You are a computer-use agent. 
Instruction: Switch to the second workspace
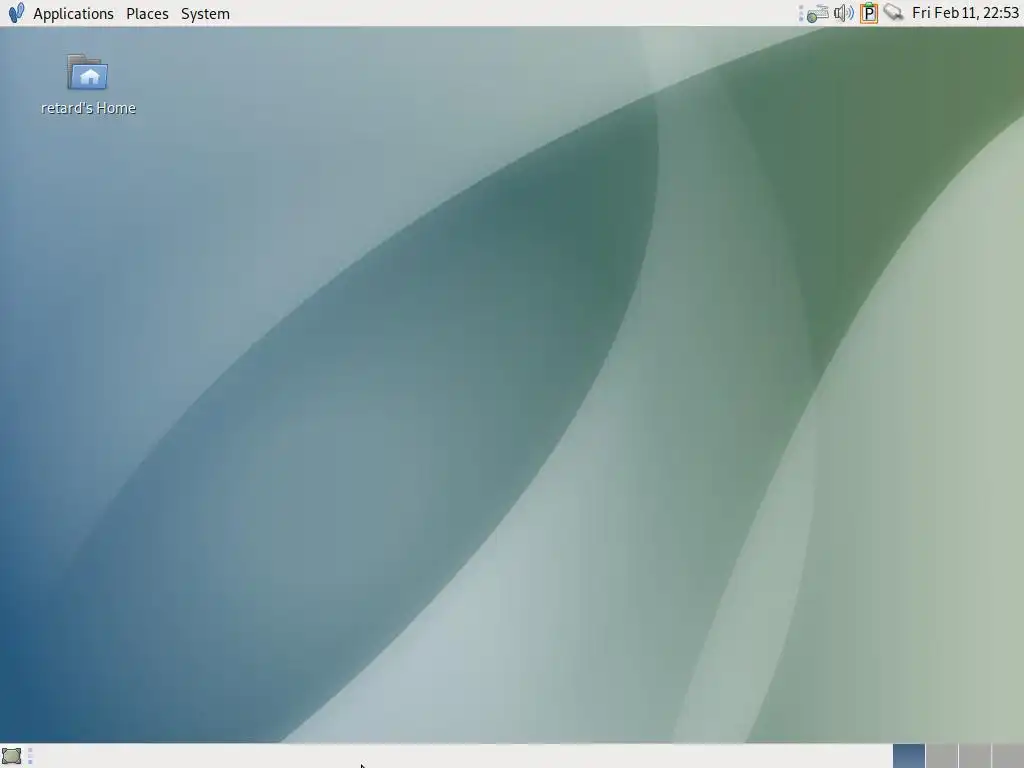(x=942, y=756)
